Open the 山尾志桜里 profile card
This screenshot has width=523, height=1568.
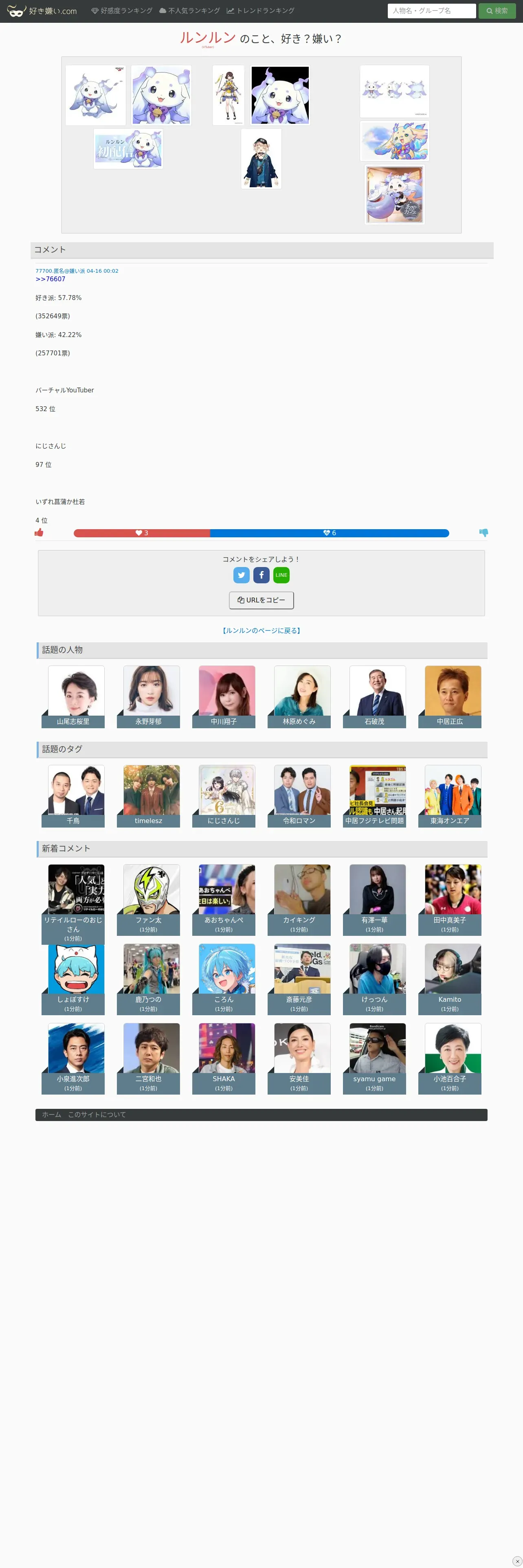pyautogui.click(x=73, y=696)
